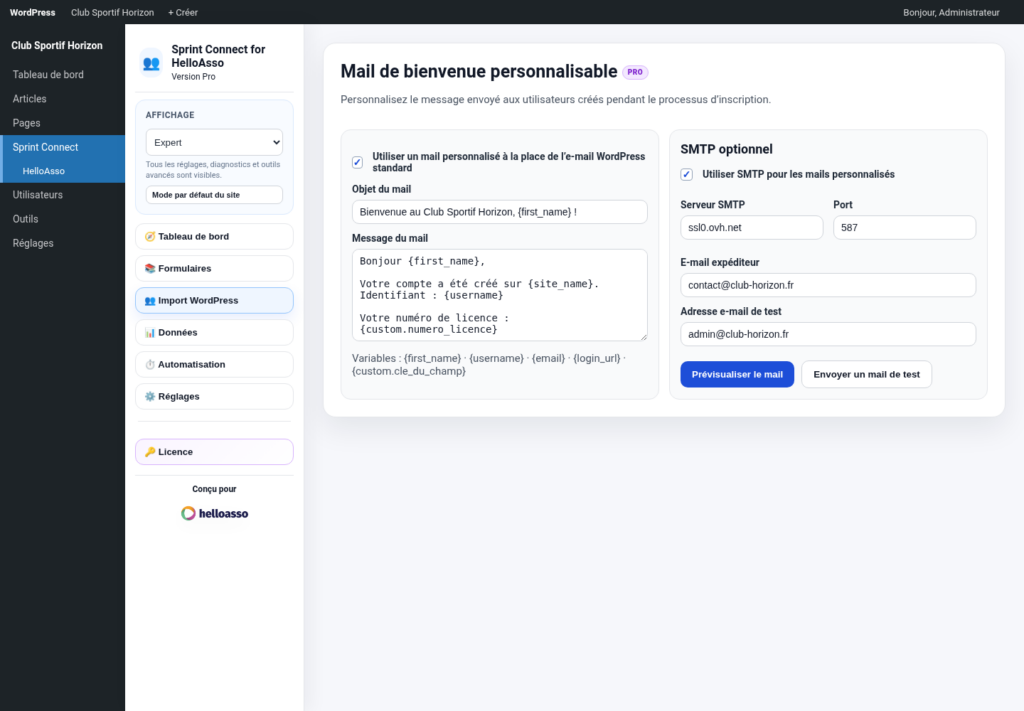1024x711 pixels.
Task: Click the bar chart icon beside Données
Action: pyautogui.click(x=150, y=332)
